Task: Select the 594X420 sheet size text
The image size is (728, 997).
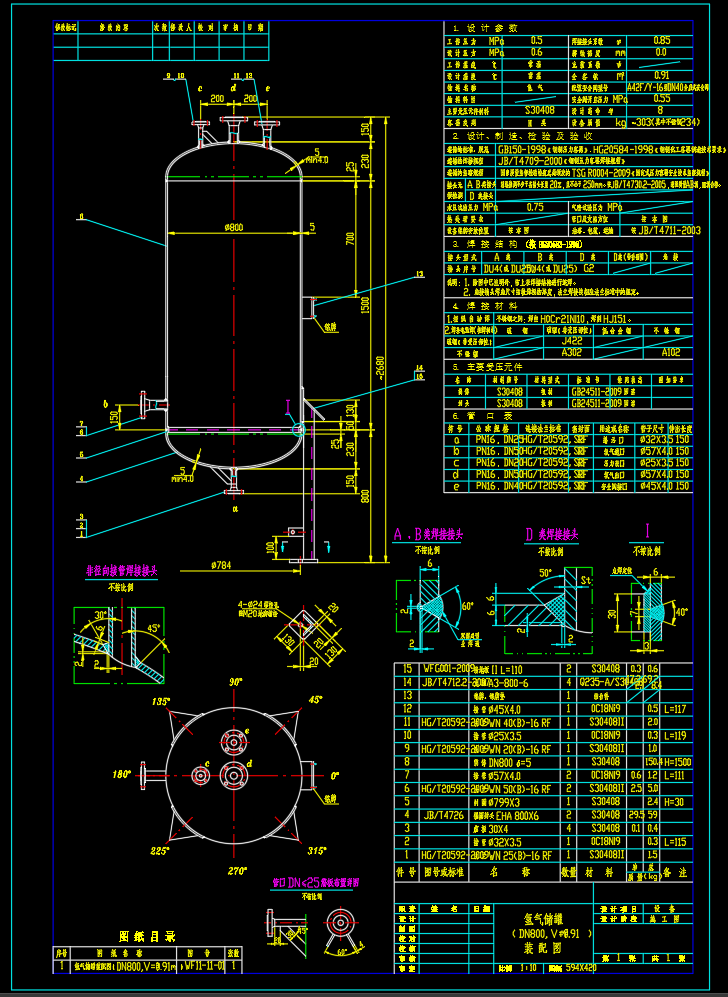Action: coord(581,968)
